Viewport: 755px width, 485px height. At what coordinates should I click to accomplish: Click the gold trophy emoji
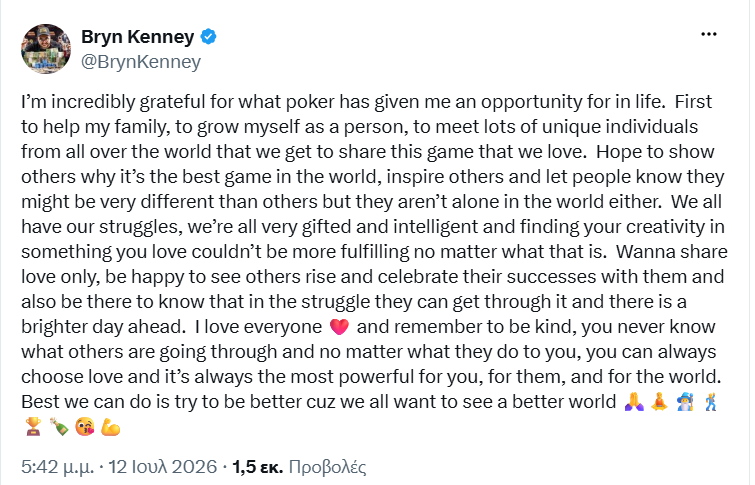[x=33, y=427]
